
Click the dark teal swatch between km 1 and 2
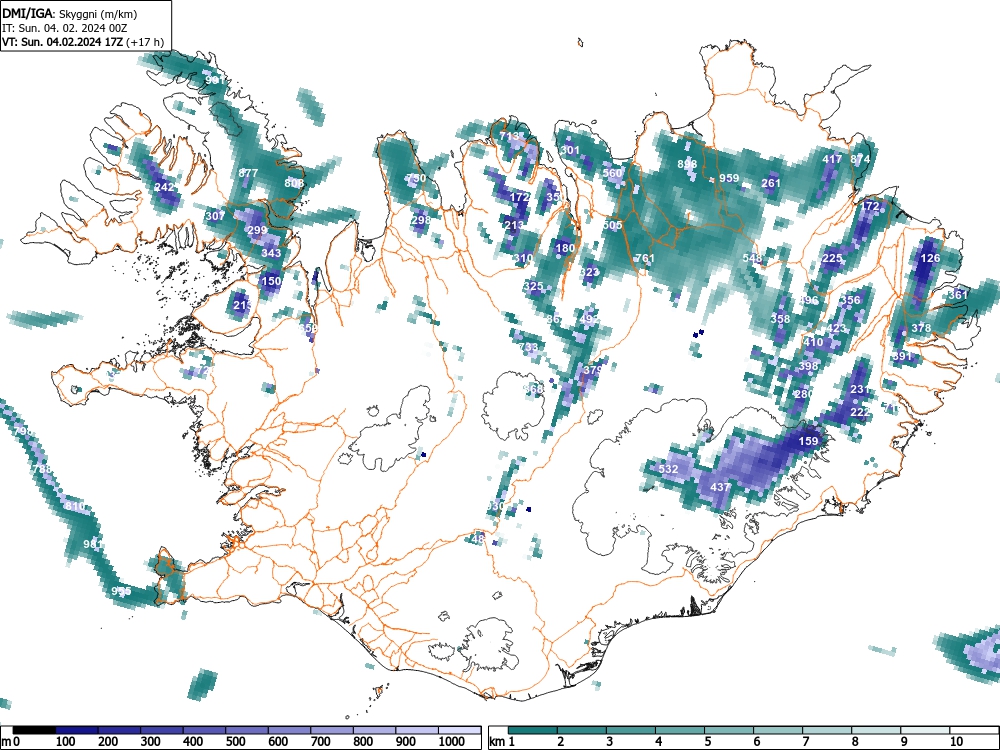tap(533, 730)
